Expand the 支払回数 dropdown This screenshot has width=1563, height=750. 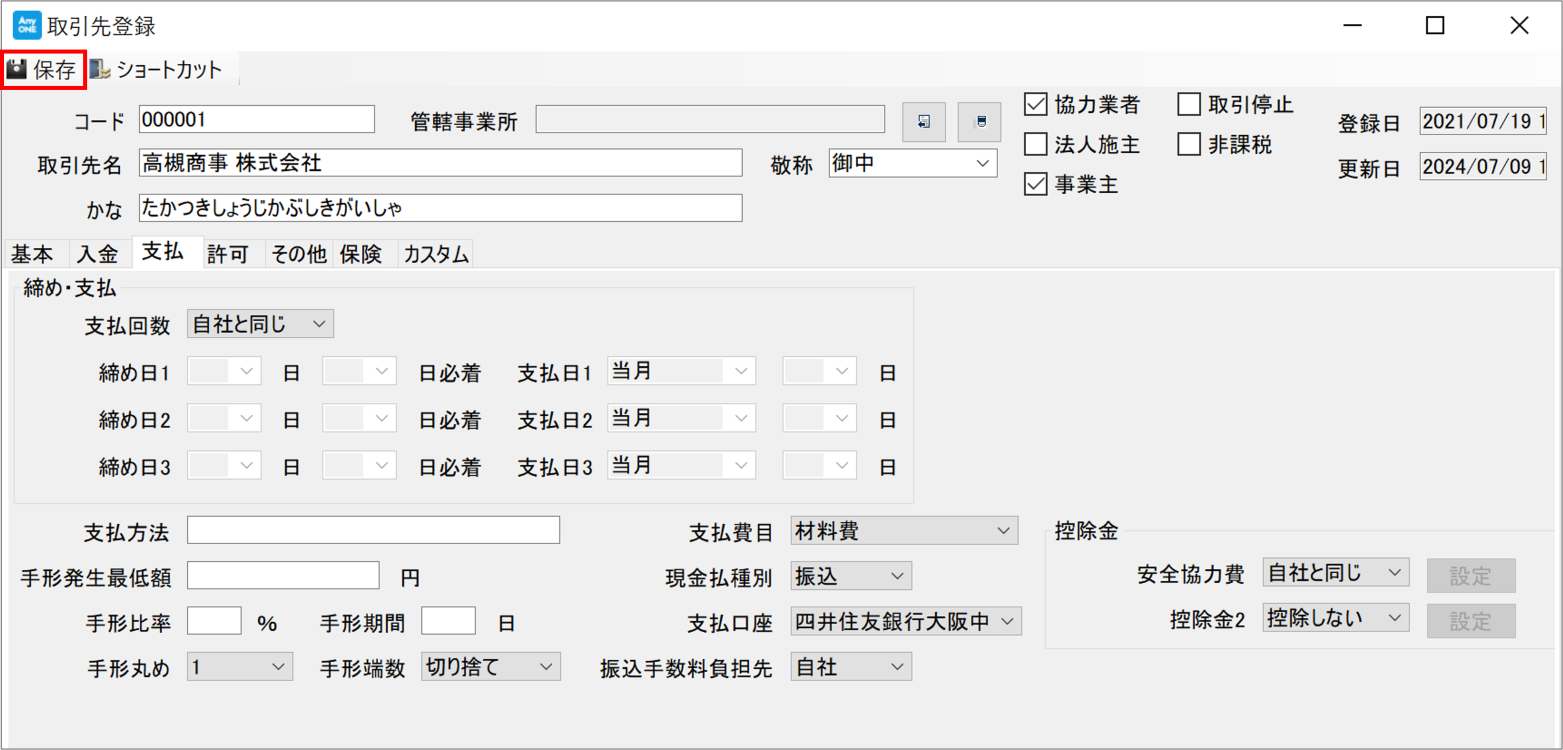(260, 324)
